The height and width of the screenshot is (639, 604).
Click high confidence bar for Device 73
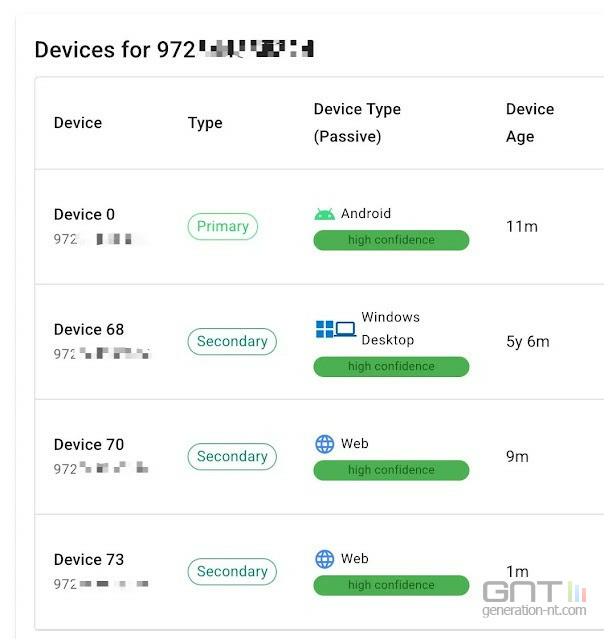click(x=391, y=585)
